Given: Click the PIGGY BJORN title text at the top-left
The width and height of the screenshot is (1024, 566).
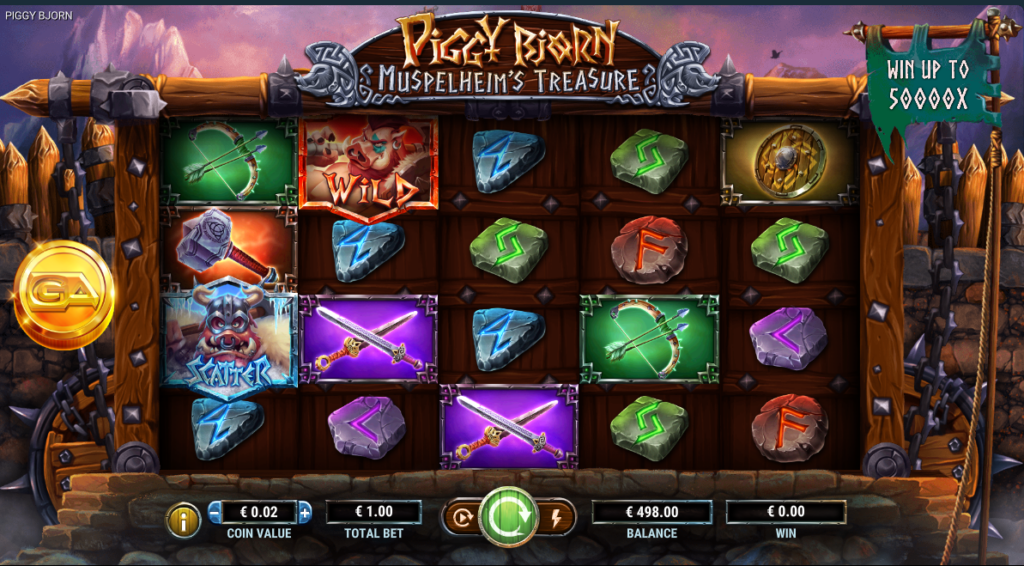Looking at the screenshot, I should 39,16.
